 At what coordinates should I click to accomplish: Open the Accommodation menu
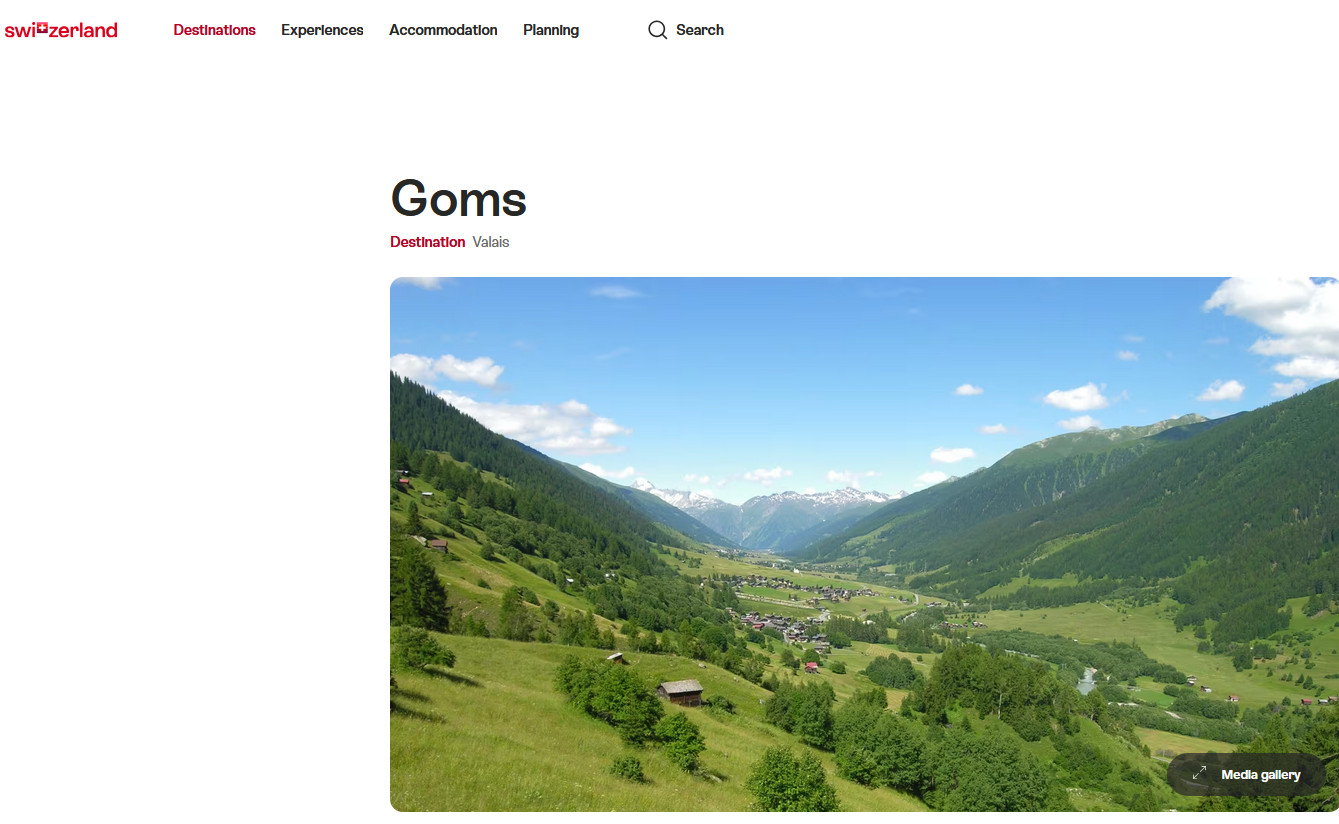click(x=443, y=30)
